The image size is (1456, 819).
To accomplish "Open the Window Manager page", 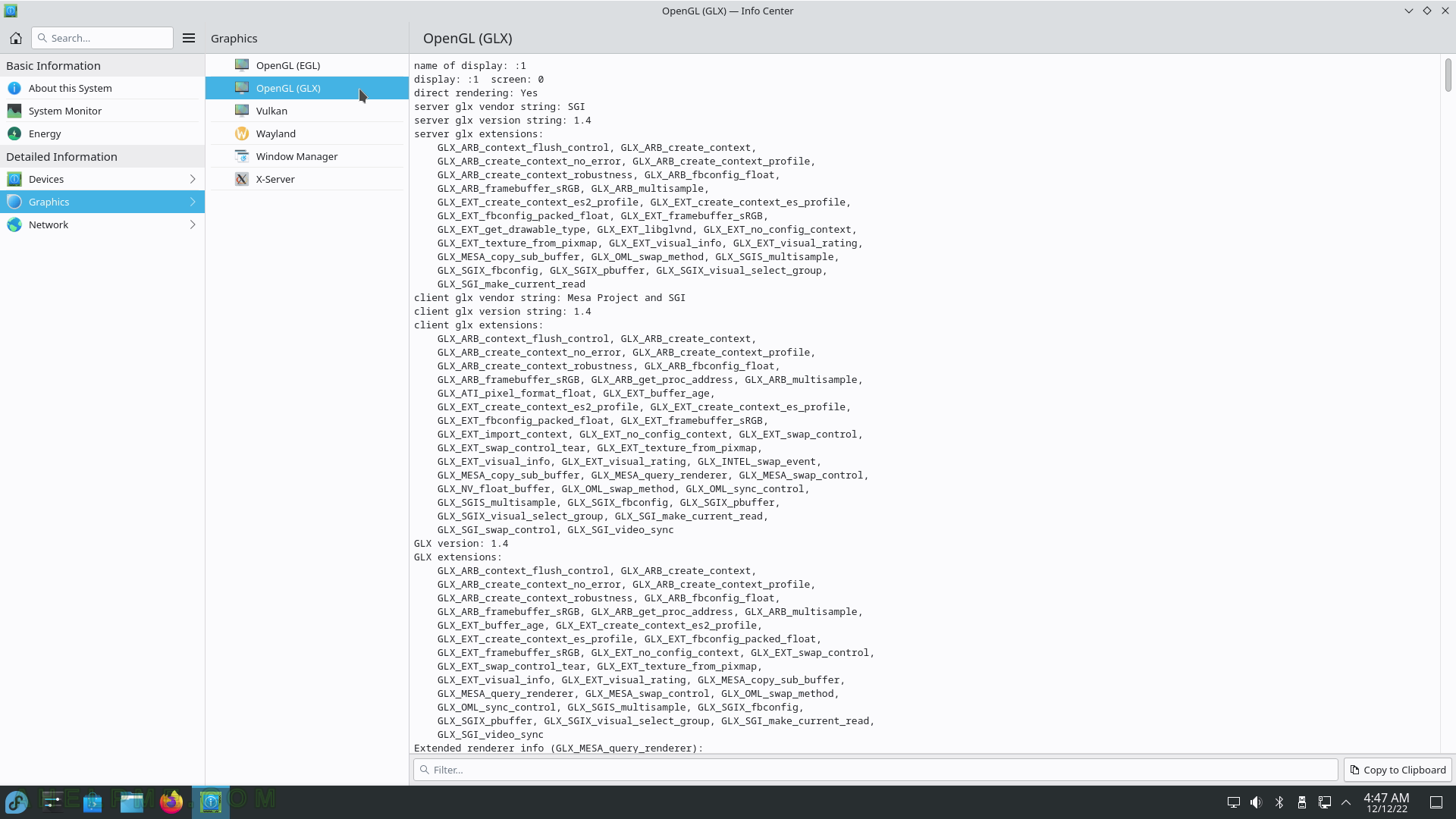I will pos(307,156).
